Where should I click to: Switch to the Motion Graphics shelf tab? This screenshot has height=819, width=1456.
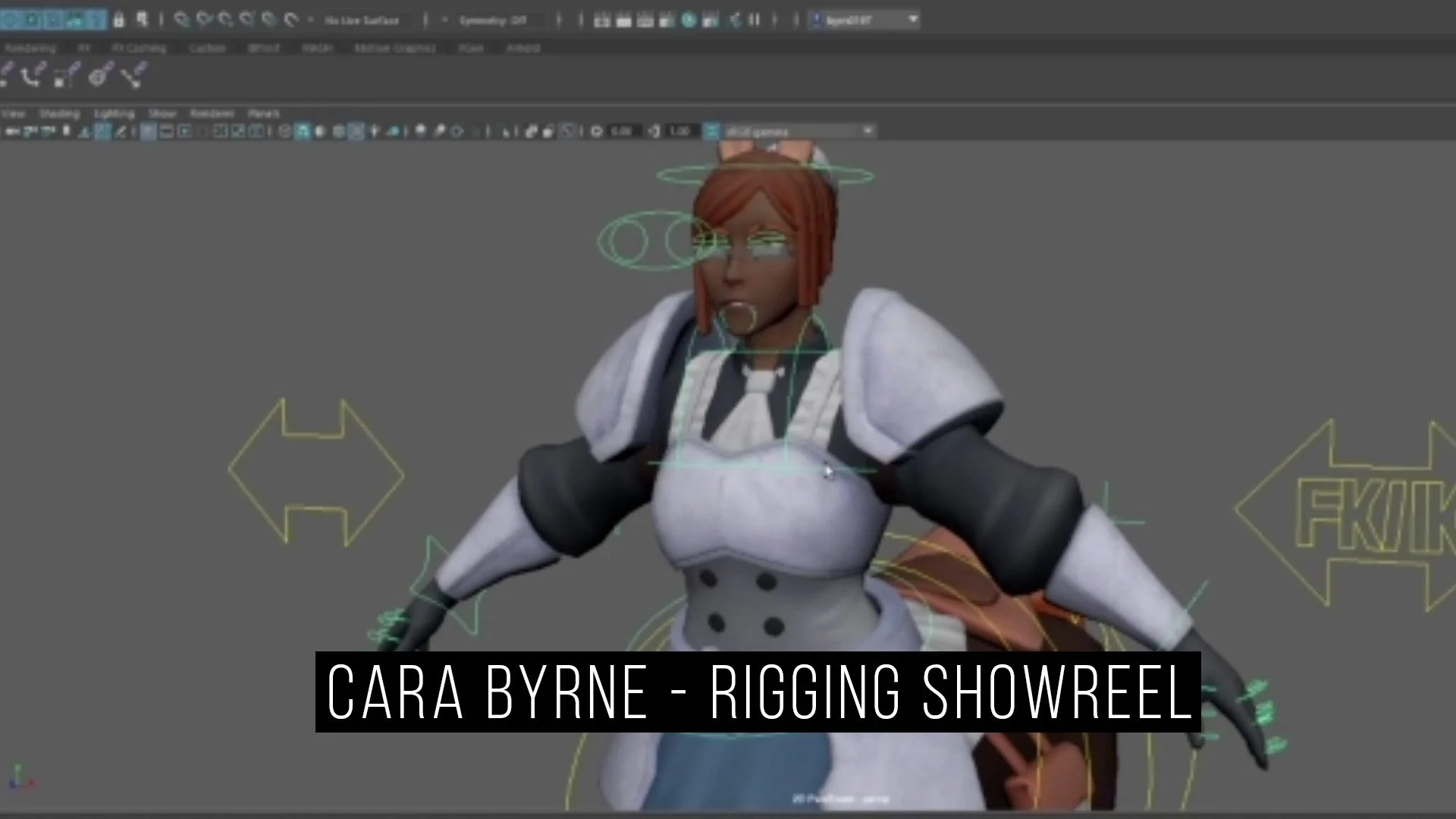[x=394, y=48]
